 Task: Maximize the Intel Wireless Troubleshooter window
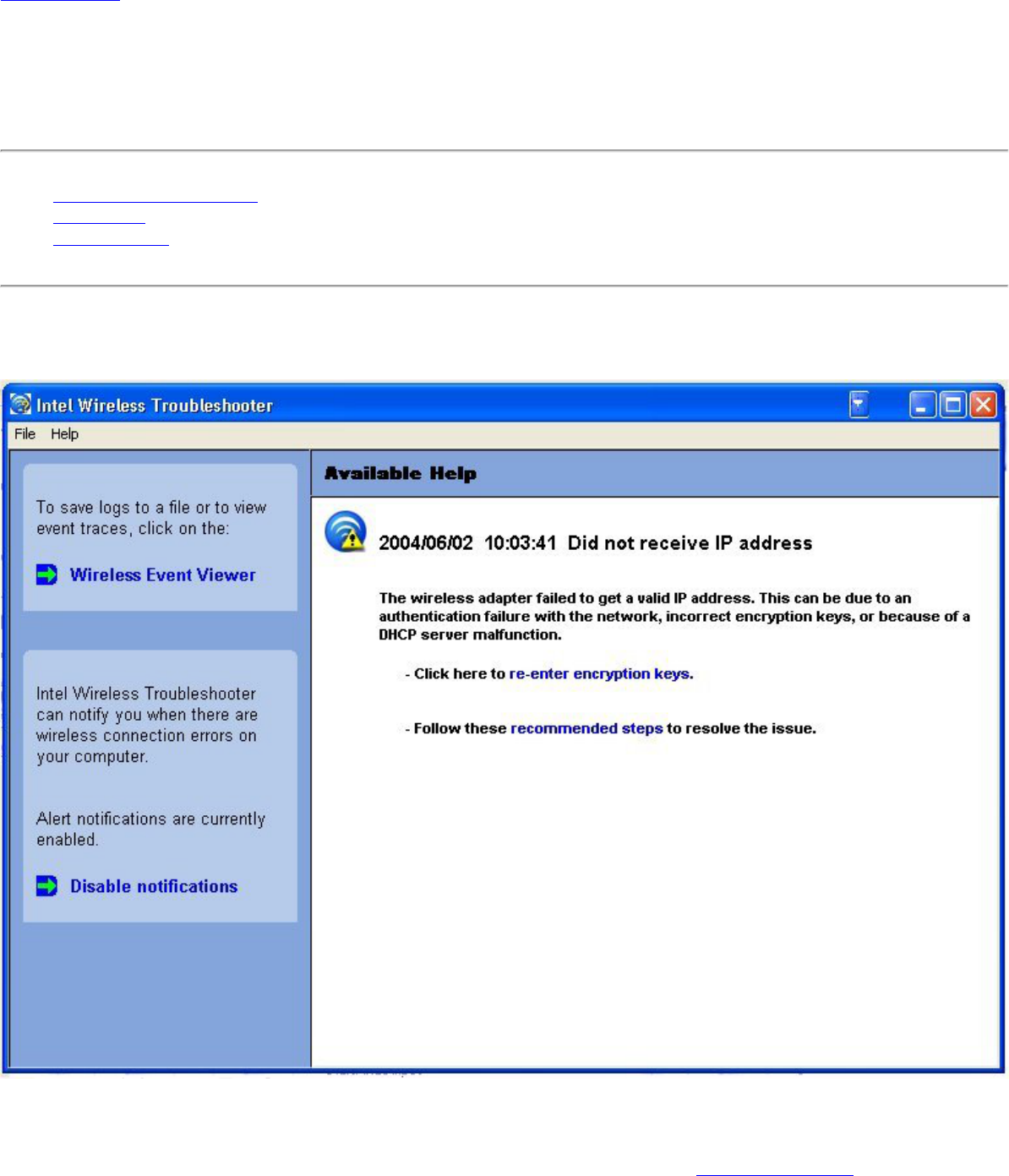[952, 406]
